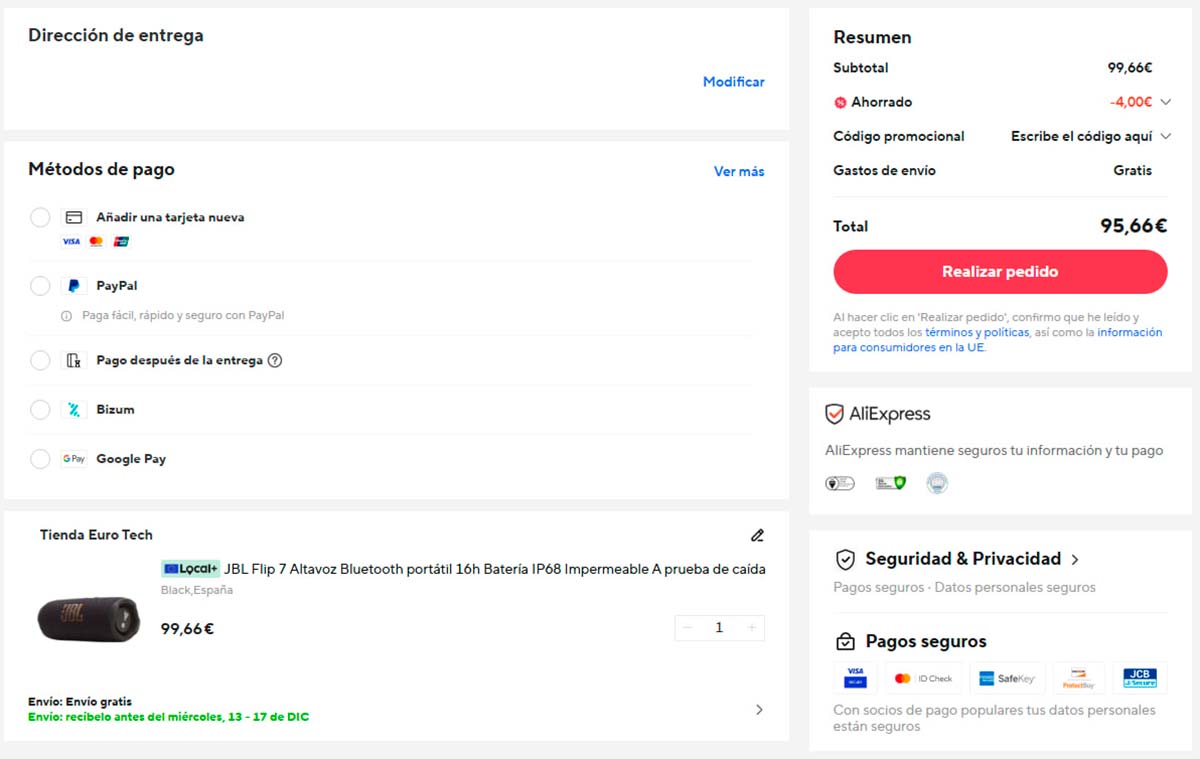Screen dimensions: 1200x759
Task: Choose Pago después de la entrega option
Action: [40, 360]
